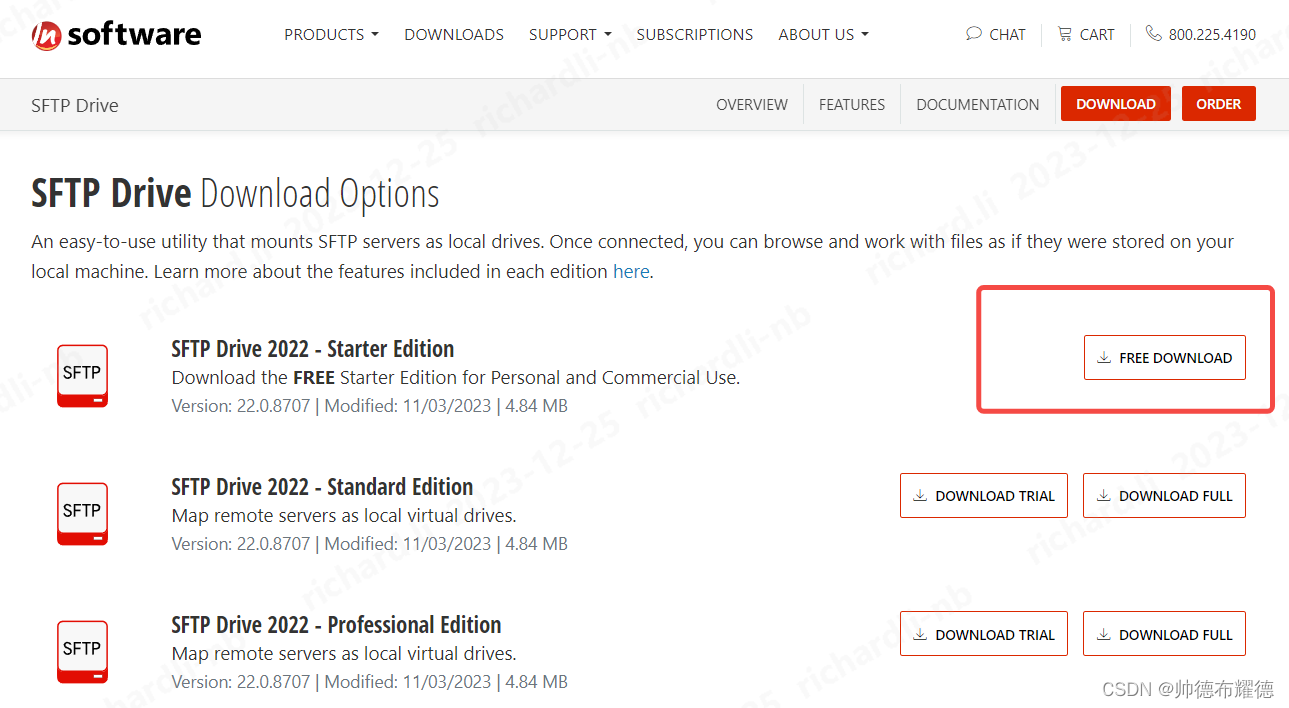Select SUBSCRIPTIONS from the navigation bar
Viewport: 1289px width, 708px height.
(x=694, y=34)
